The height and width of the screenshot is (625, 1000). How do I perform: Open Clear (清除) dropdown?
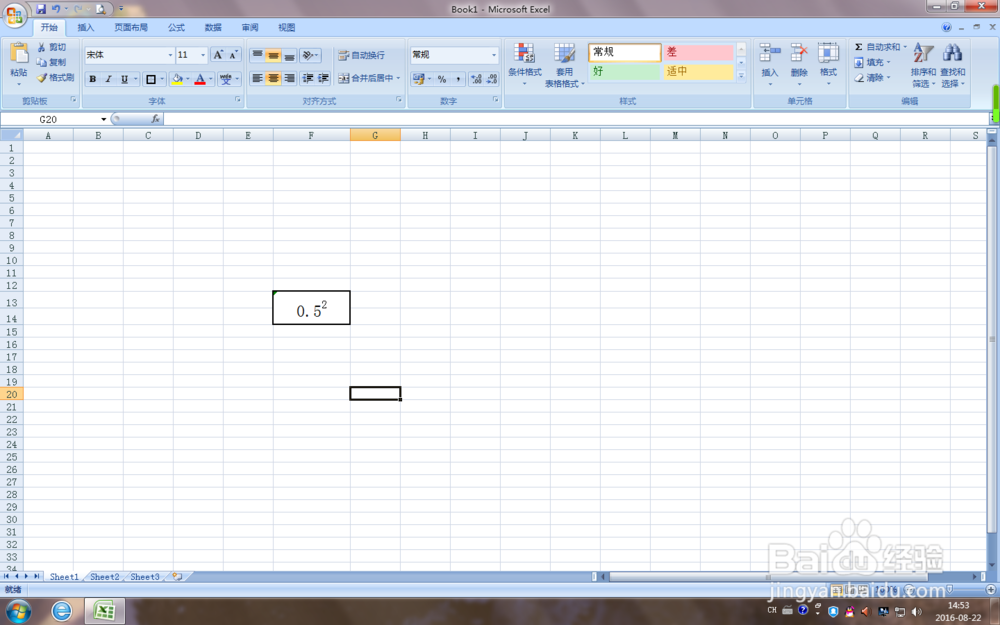(872, 78)
